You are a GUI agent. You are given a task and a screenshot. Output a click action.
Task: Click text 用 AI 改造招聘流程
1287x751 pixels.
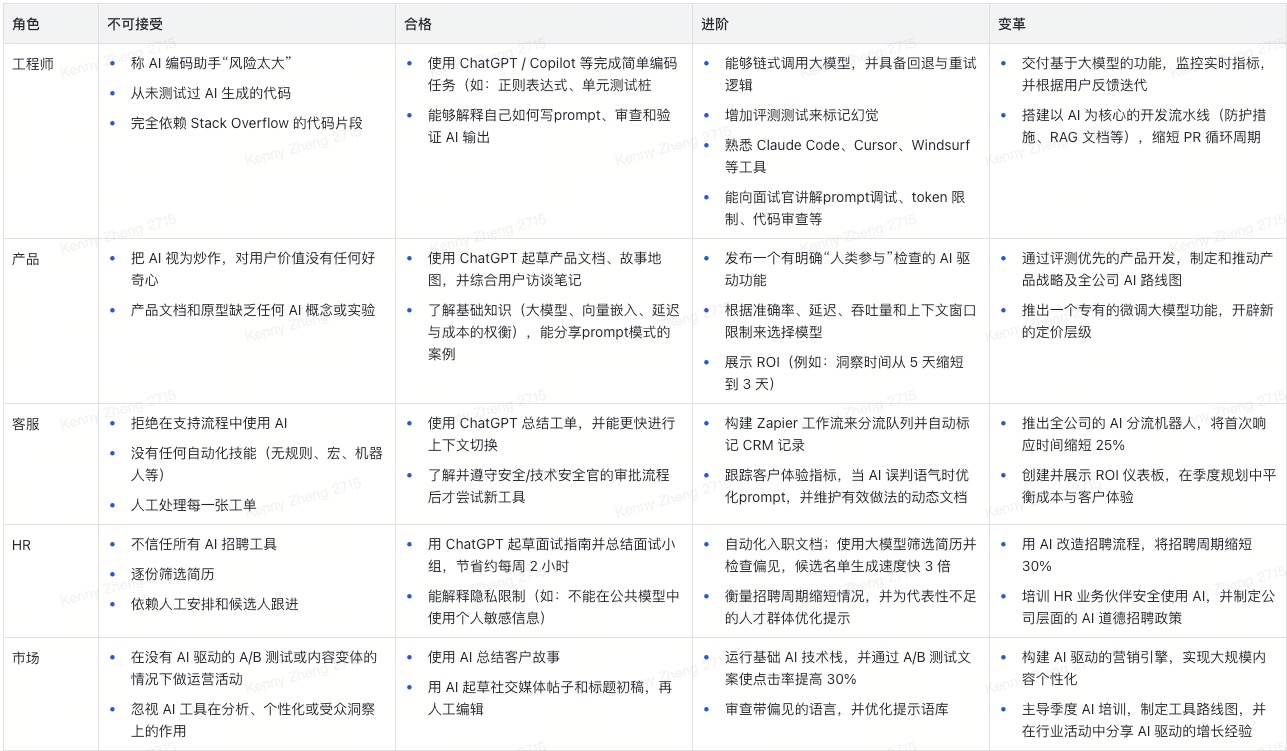coord(1081,544)
